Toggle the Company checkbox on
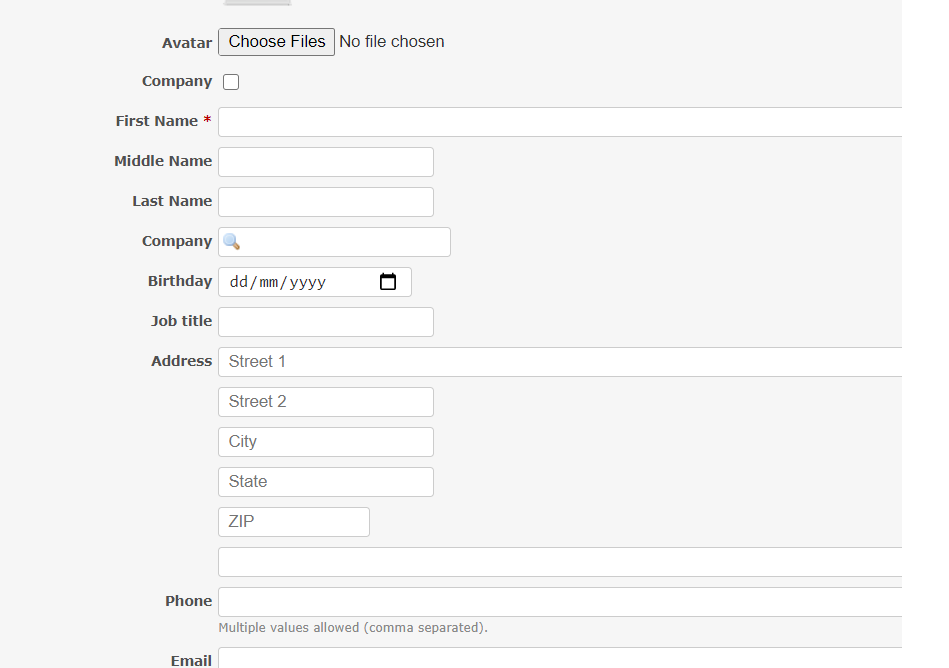This screenshot has width=949, height=668. [x=230, y=81]
